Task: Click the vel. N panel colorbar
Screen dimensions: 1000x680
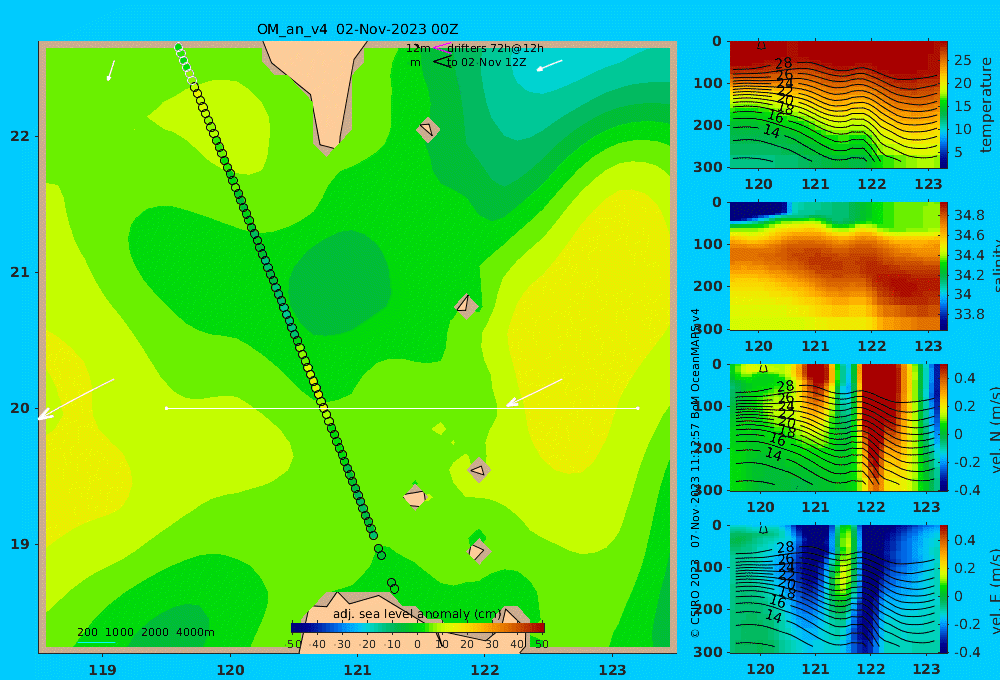Action: click(x=944, y=427)
